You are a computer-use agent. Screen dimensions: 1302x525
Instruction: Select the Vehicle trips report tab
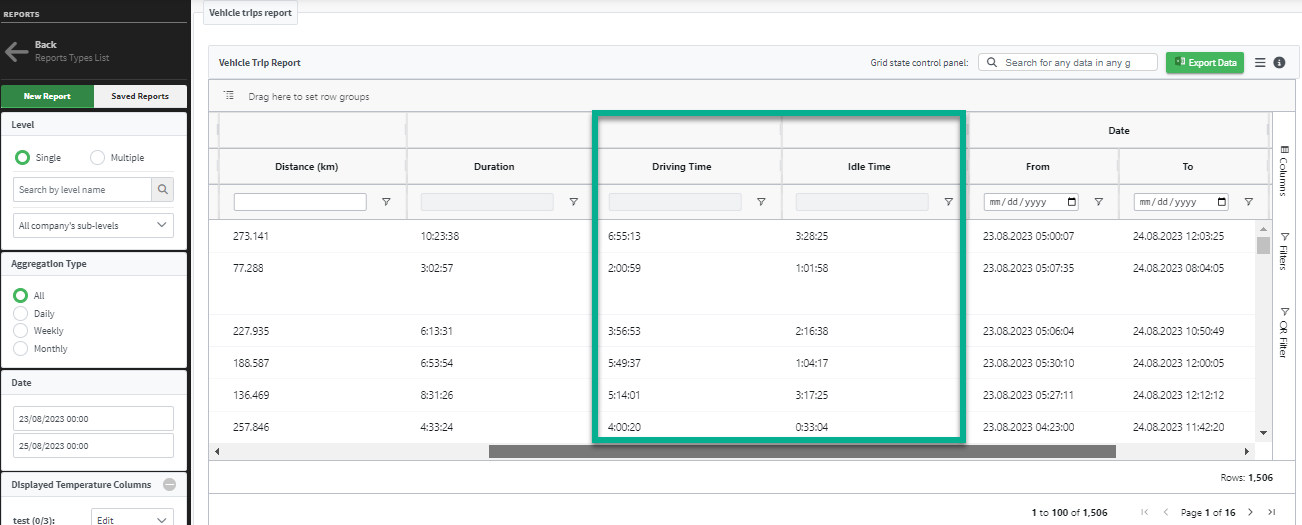pos(250,13)
